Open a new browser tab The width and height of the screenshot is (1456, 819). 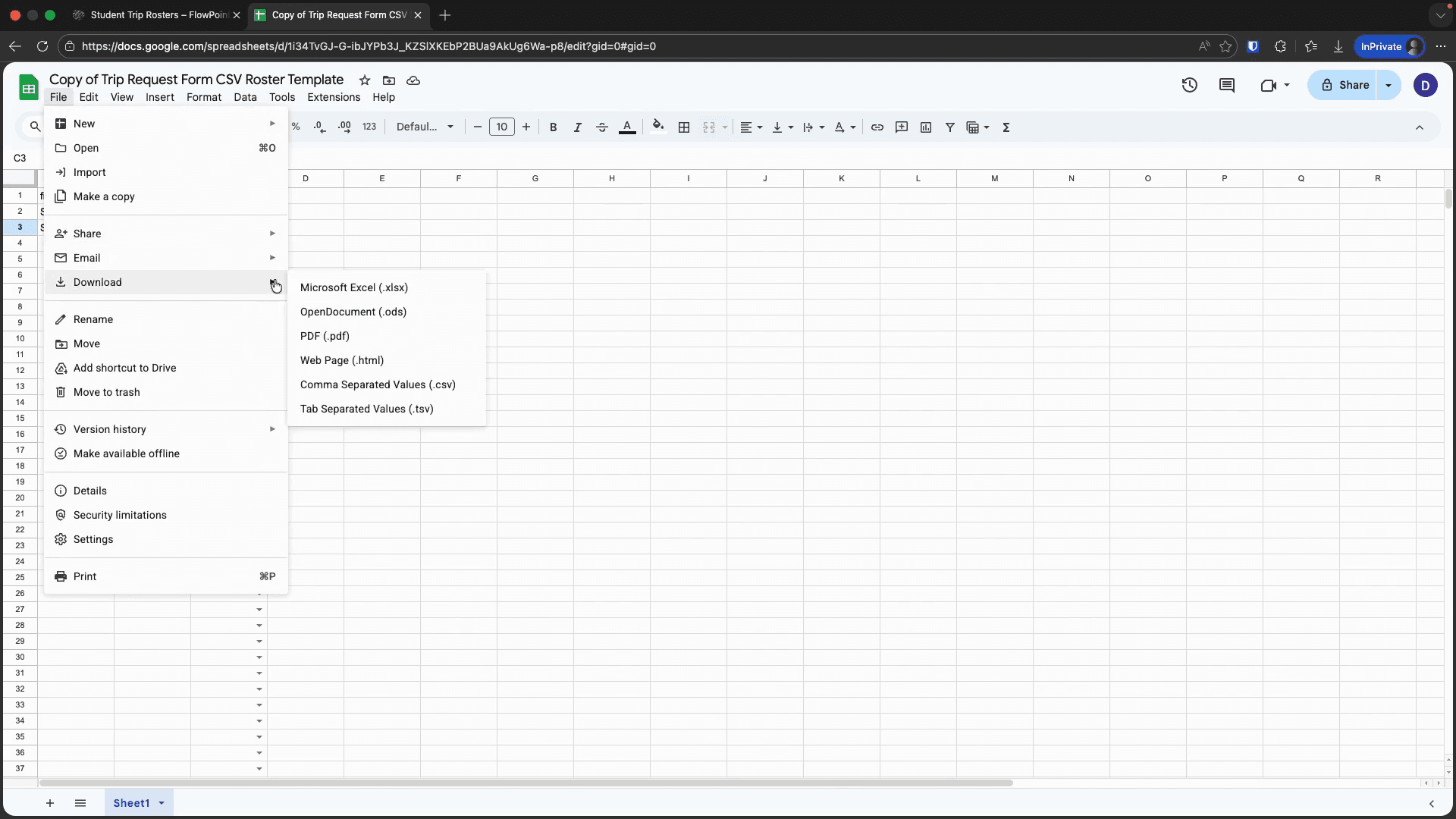click(445, 15)
